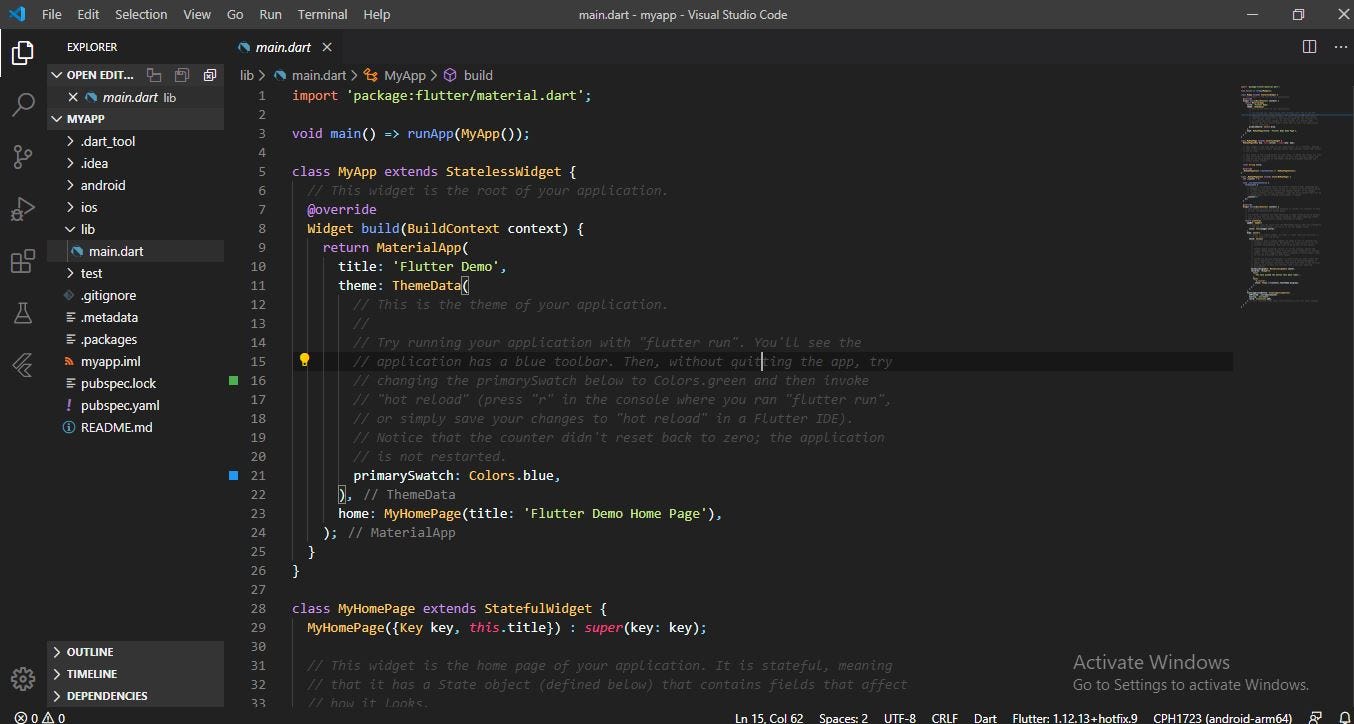Image resolution: width=1354 pixels, height=724 pixels.
Task: Open the Run and Debug view
Action: pyautogui.click(x=22, y=209)
